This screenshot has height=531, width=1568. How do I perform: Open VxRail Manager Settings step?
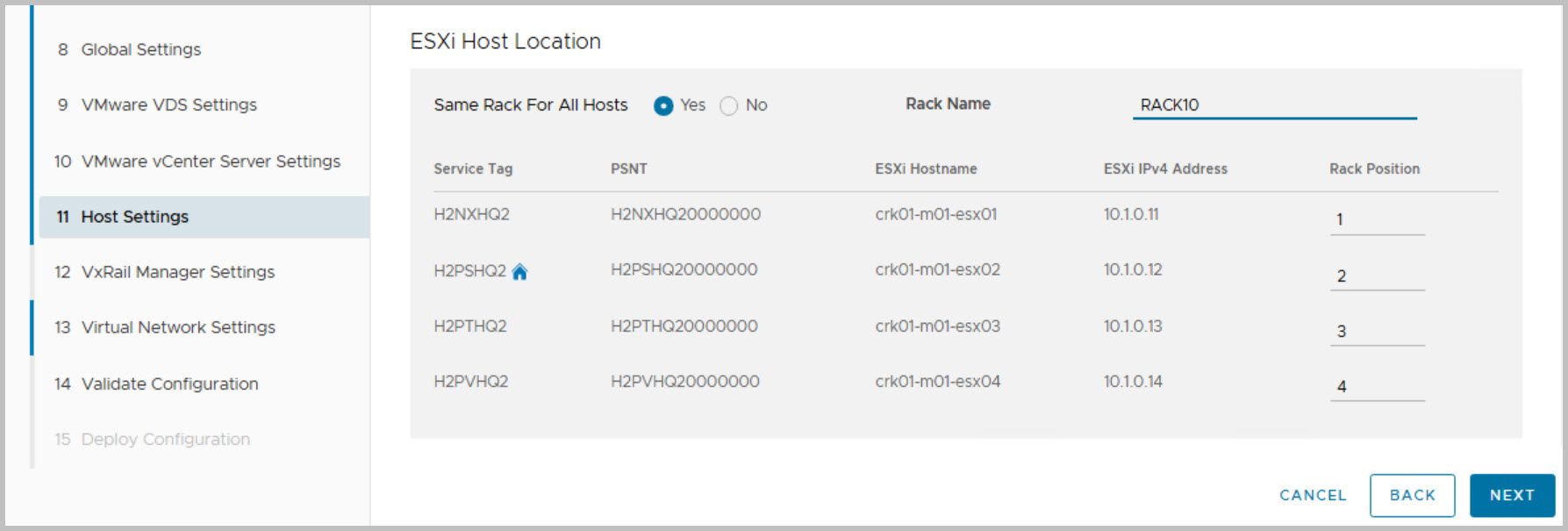[x=177, y=272]
